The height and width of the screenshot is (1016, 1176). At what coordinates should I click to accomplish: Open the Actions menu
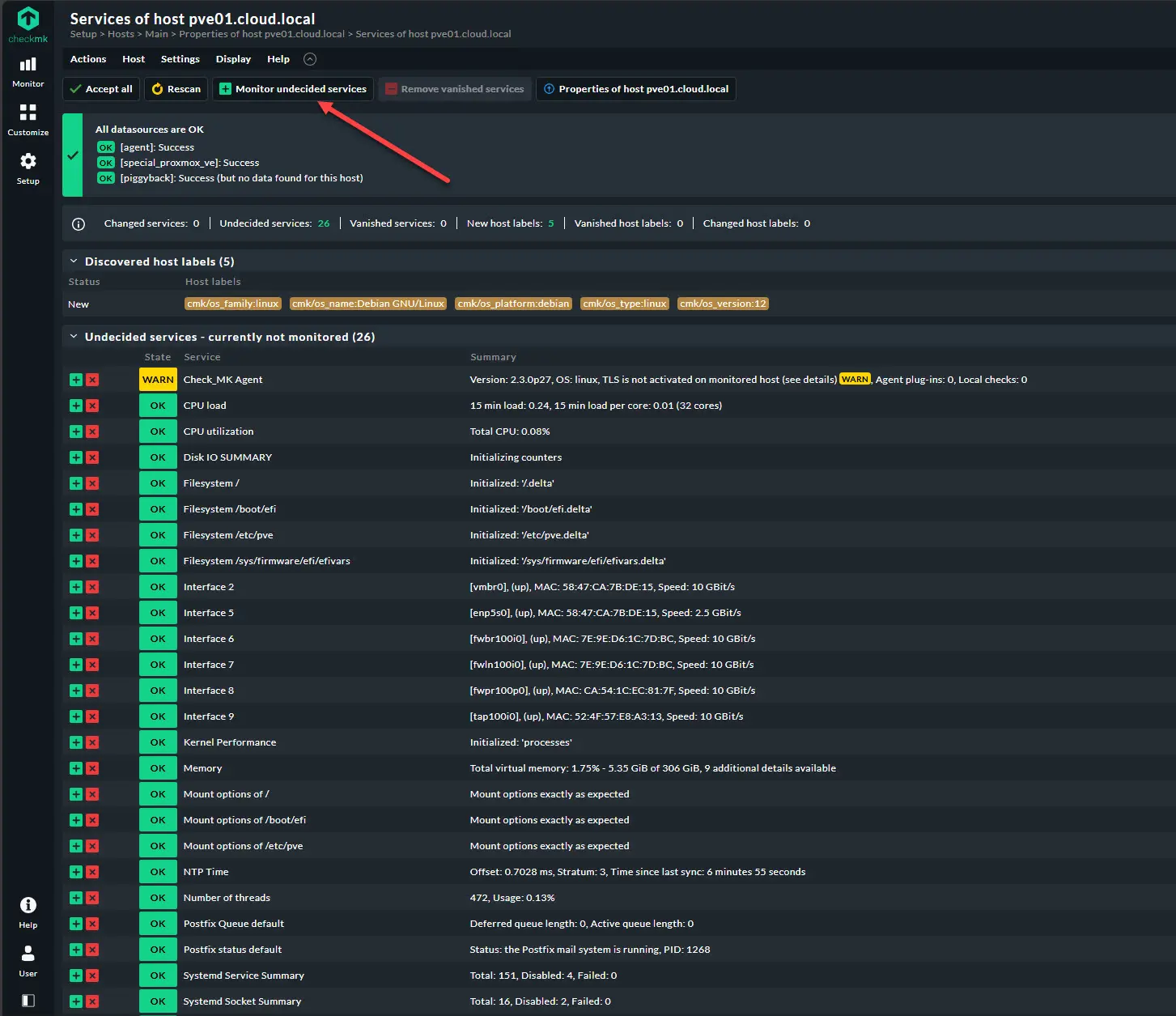[88, 59]
